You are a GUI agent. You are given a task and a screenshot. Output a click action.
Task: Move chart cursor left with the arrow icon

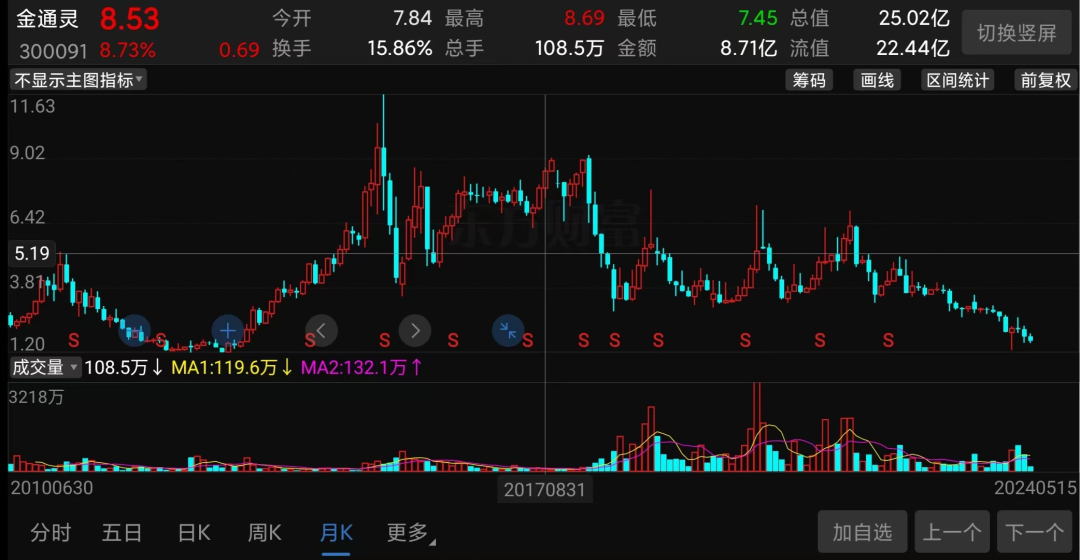pos(321,331)
